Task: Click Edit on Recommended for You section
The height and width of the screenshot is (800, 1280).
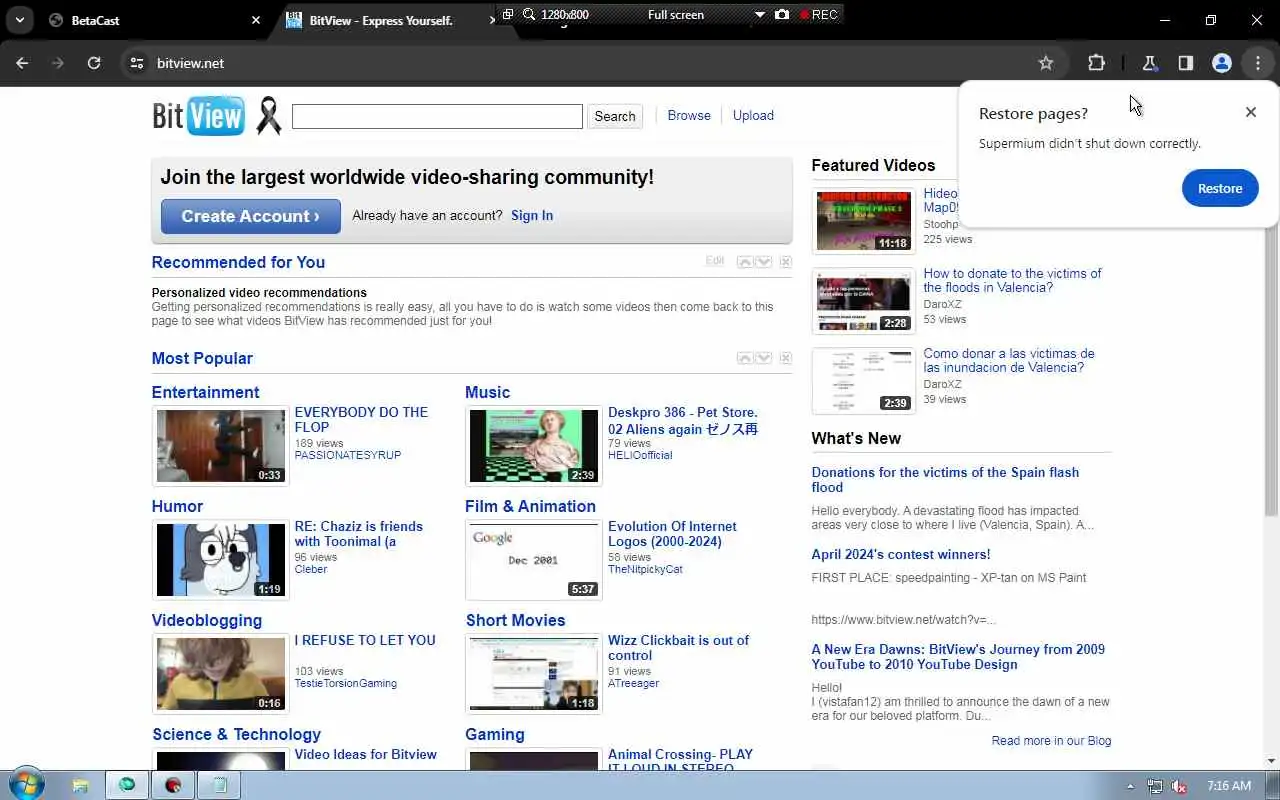Action: tap(715, 261)
